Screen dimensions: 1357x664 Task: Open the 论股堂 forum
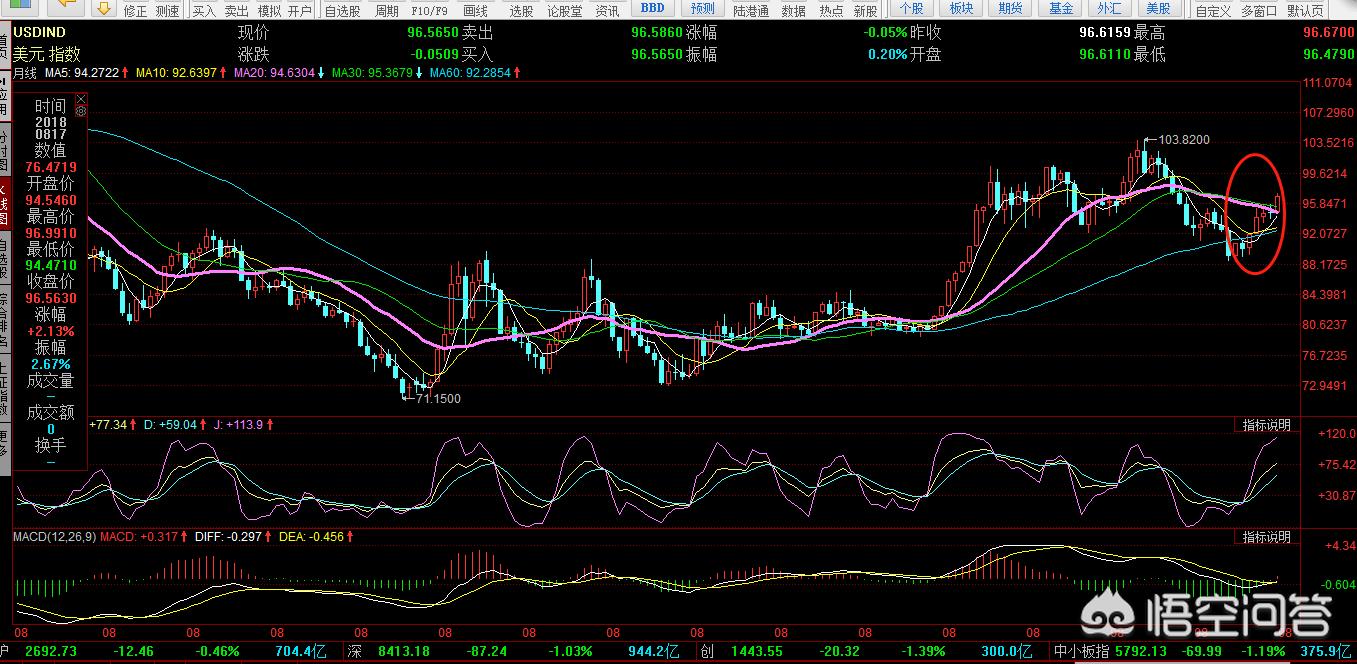pyautogui.click(x=564, y=10)
